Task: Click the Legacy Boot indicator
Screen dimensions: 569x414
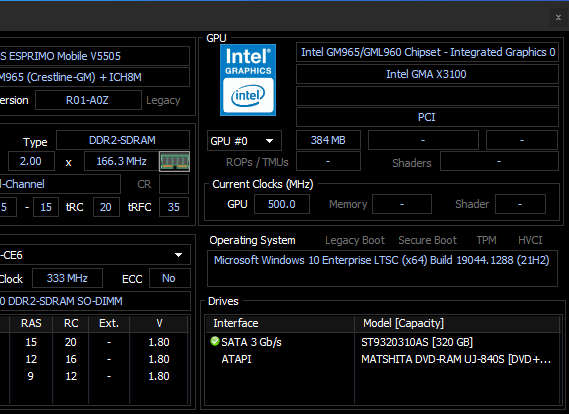Action: (355, 240)
